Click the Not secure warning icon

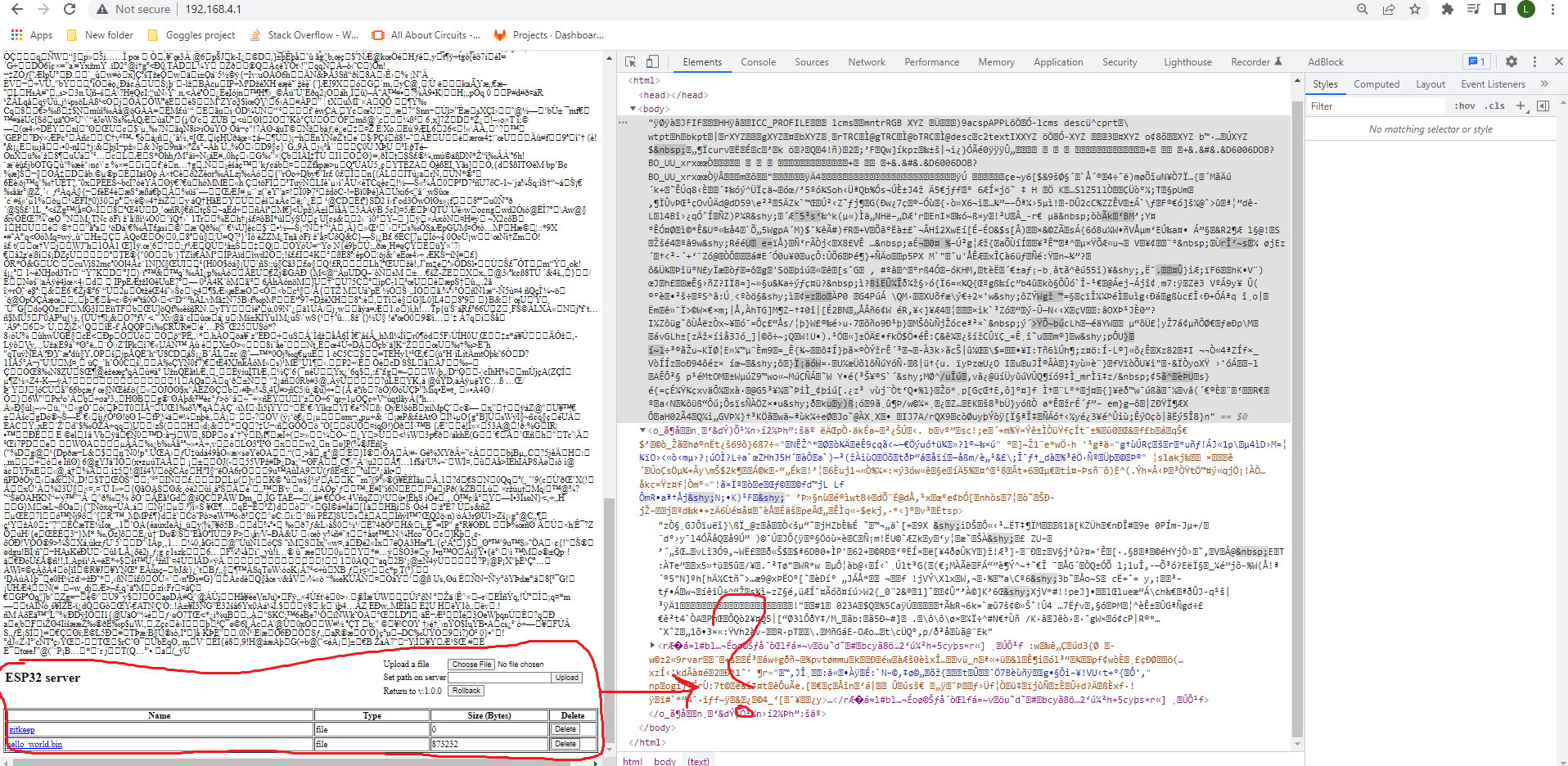click(x=102, y=9)
